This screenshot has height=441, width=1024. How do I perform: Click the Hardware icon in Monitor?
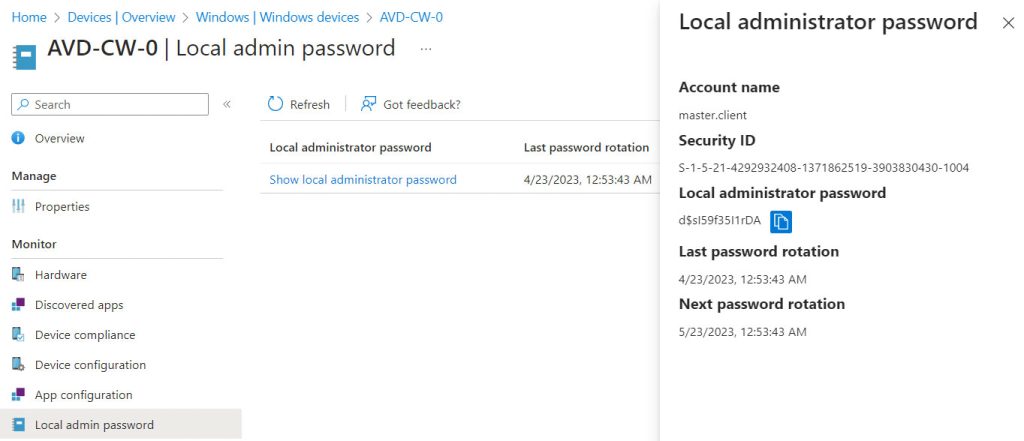pyautogui.click(x=18, y=274)
